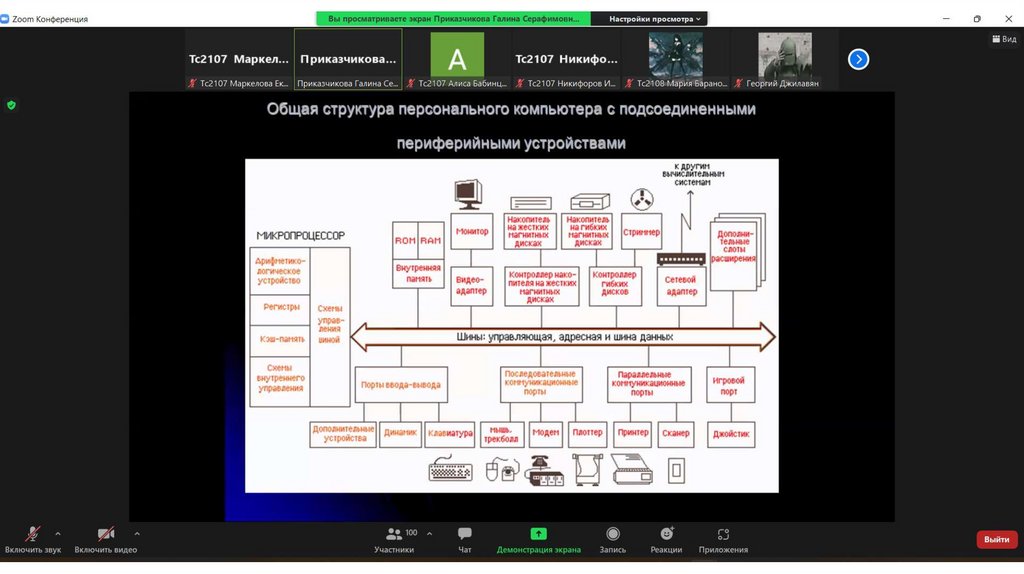
Task: Click the printer icon in diagram
Action: tap(632, 469)
